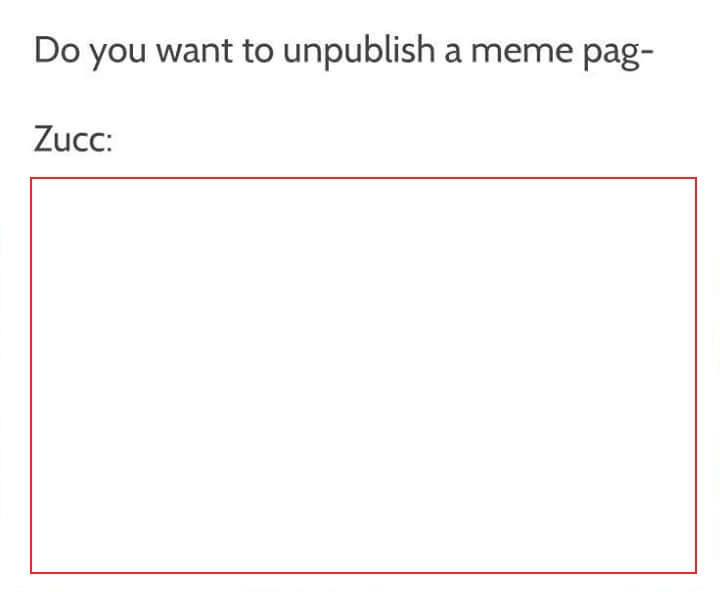Click the top-left corner of red frame

[x=31, y=178]
